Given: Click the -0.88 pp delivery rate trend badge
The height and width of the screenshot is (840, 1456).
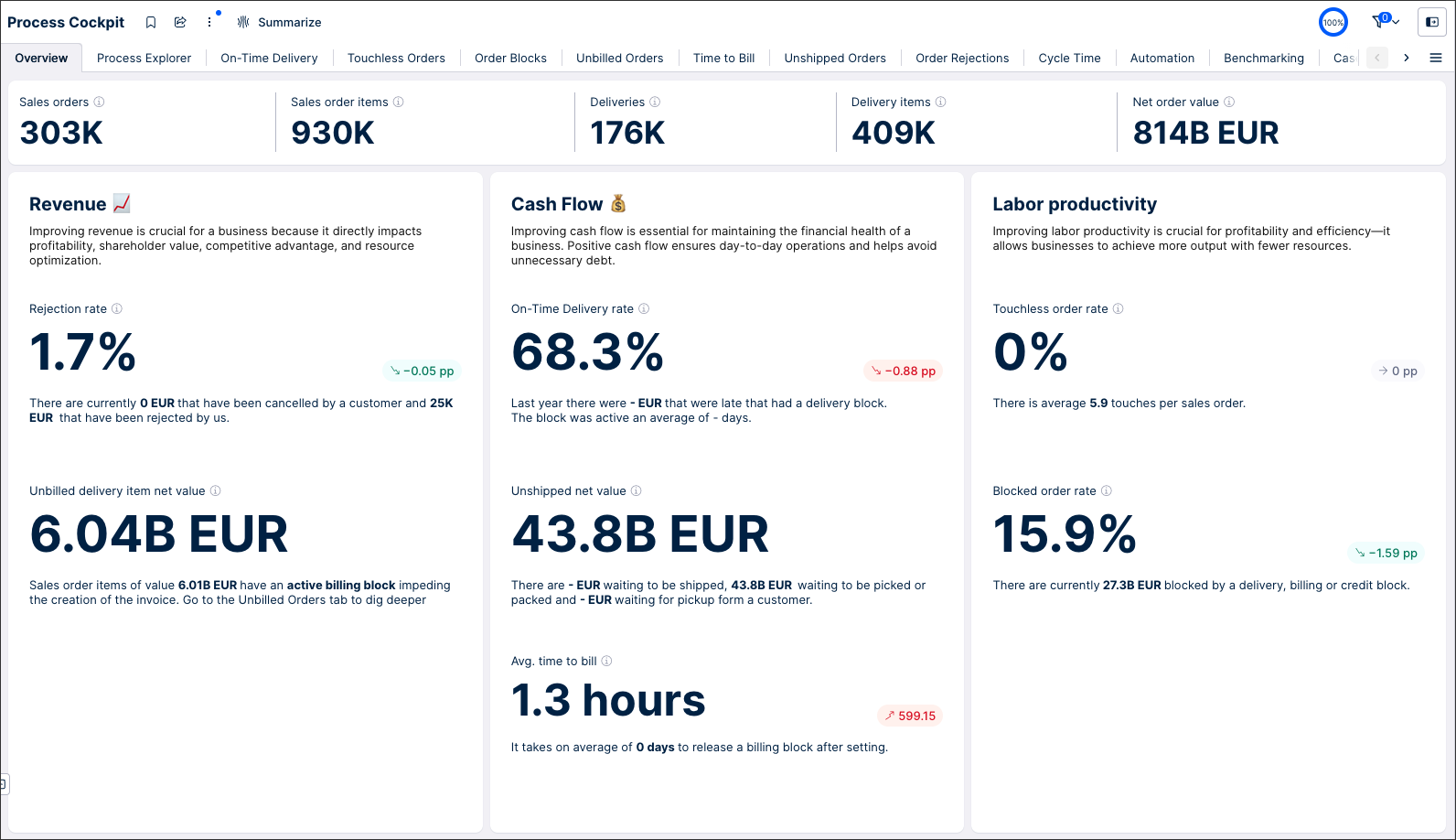Looking at the screenshot, I should click(x=903, y=371).
